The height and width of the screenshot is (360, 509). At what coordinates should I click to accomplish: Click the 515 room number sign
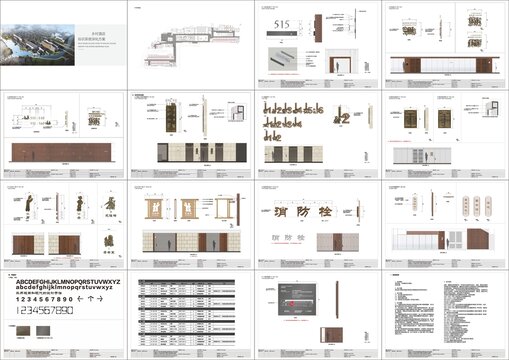tap(282, 24)
